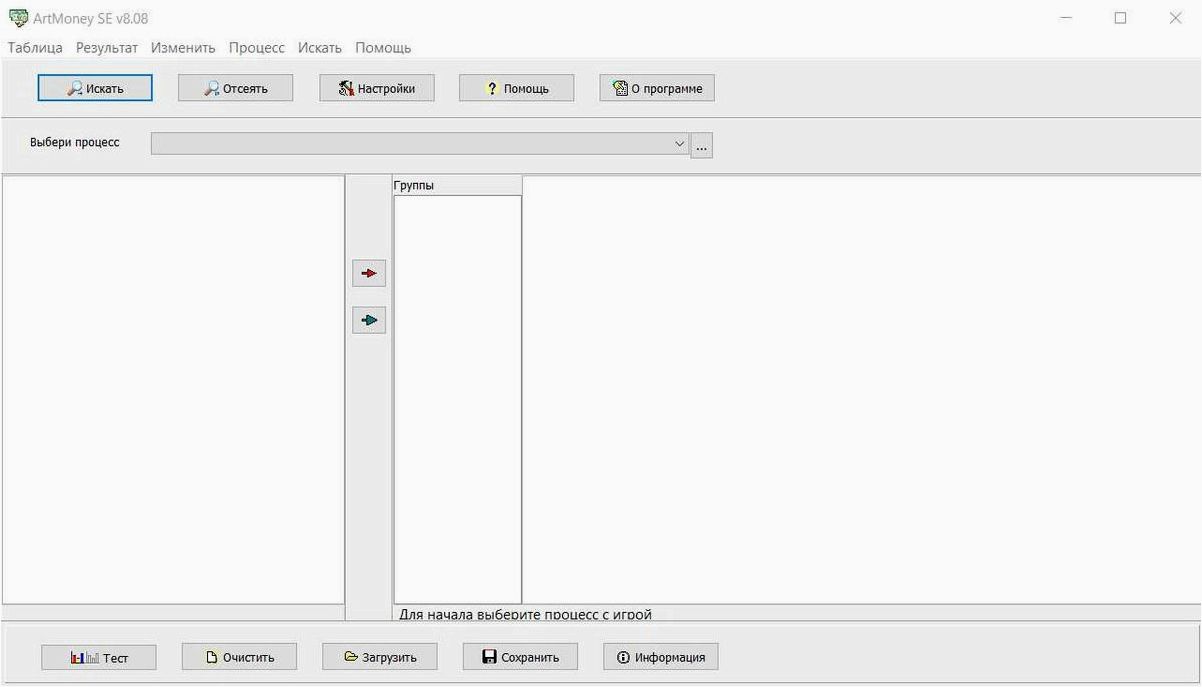Open the Результат menu

tap(107, 48)
